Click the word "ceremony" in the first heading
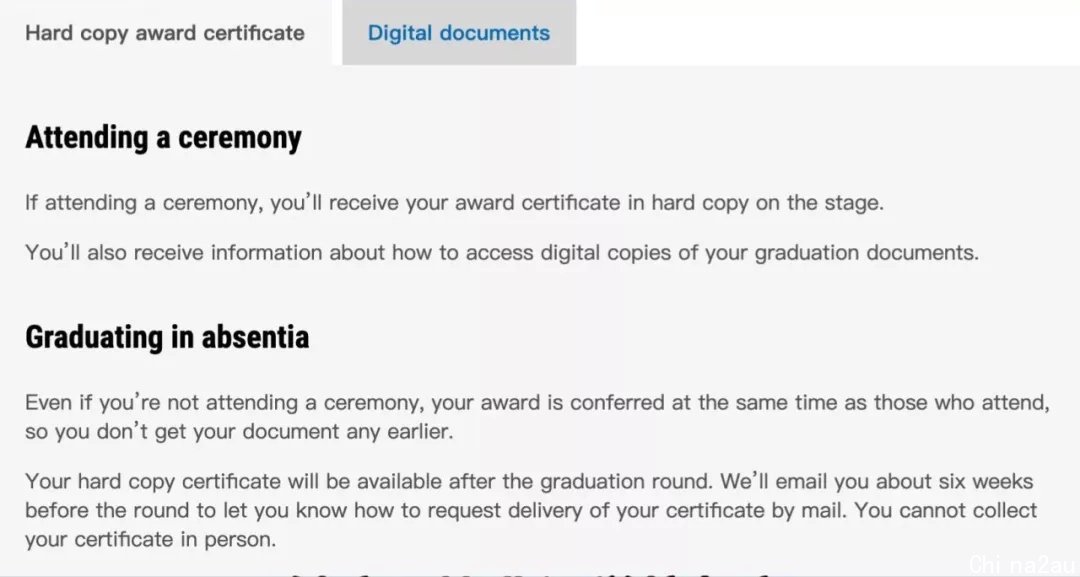The image size is (1080, 577). pos(240,139)
